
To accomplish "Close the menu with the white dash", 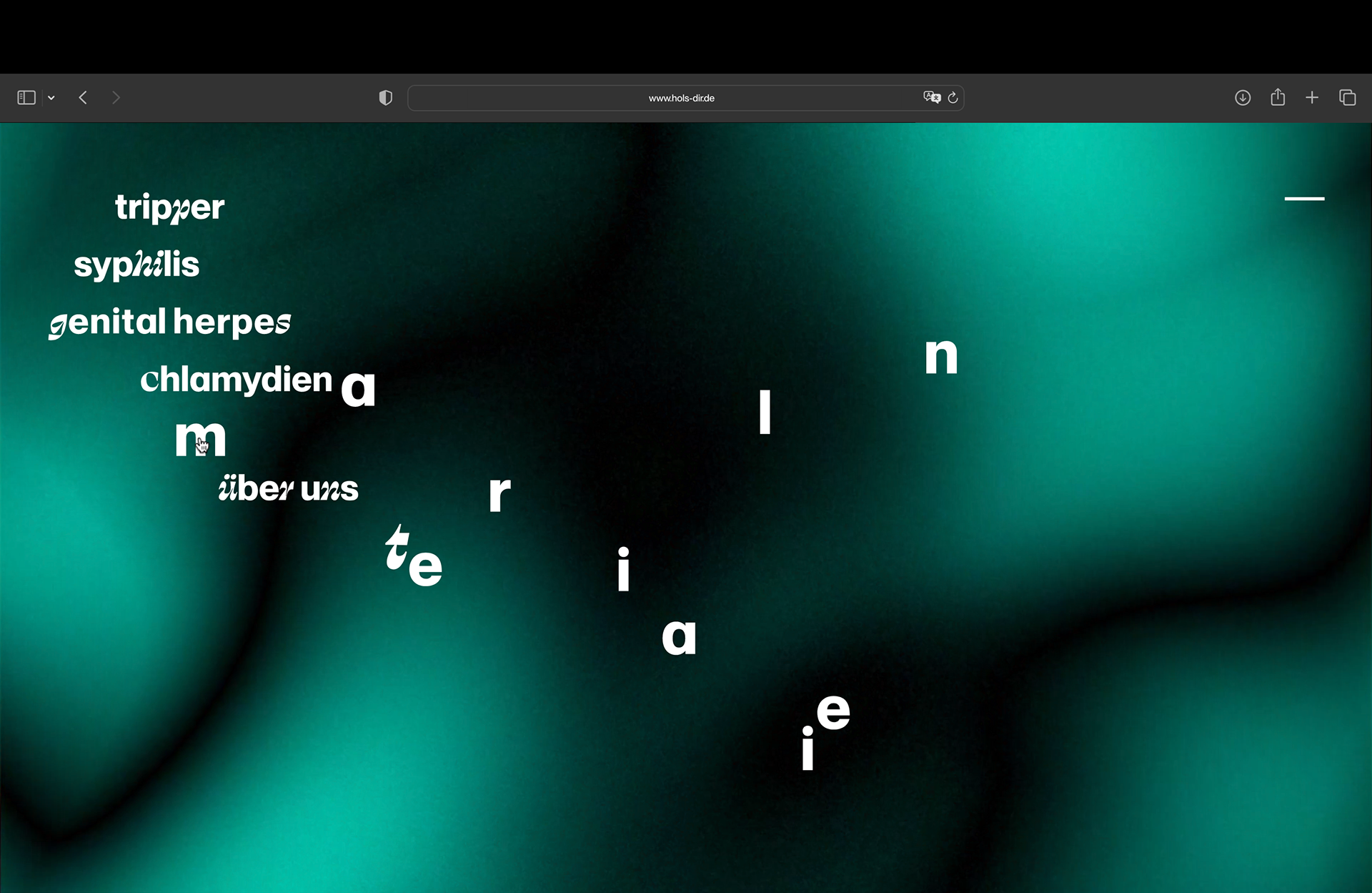I will point(1304,199).
